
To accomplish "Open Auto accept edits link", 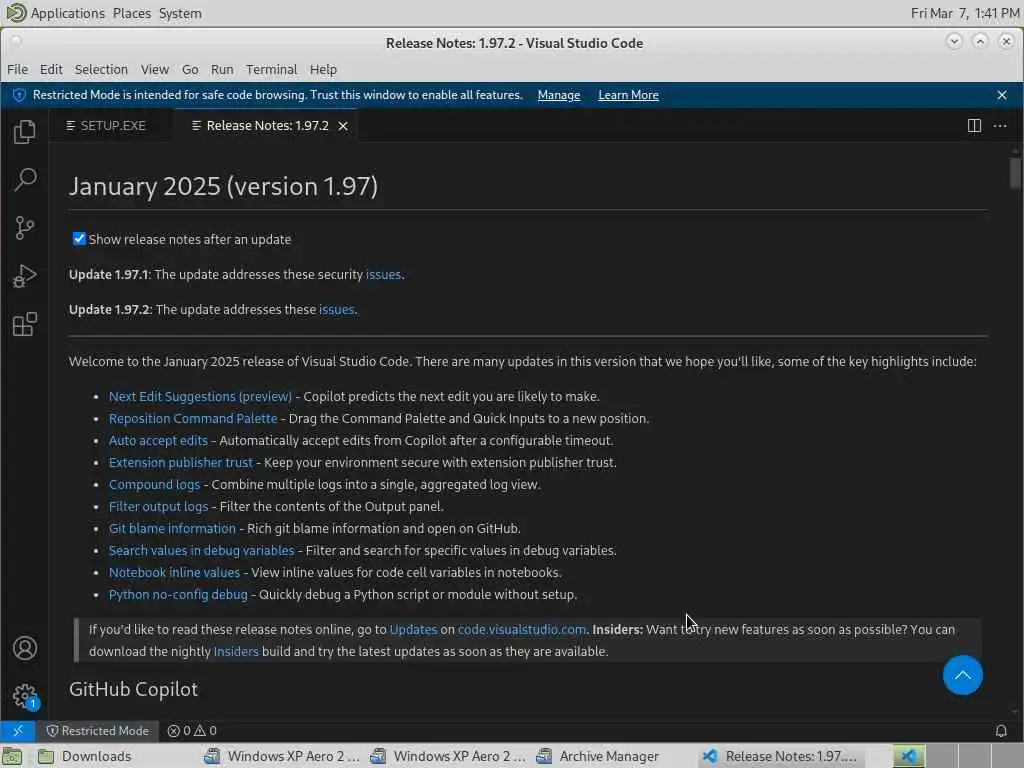I will 158,441.
